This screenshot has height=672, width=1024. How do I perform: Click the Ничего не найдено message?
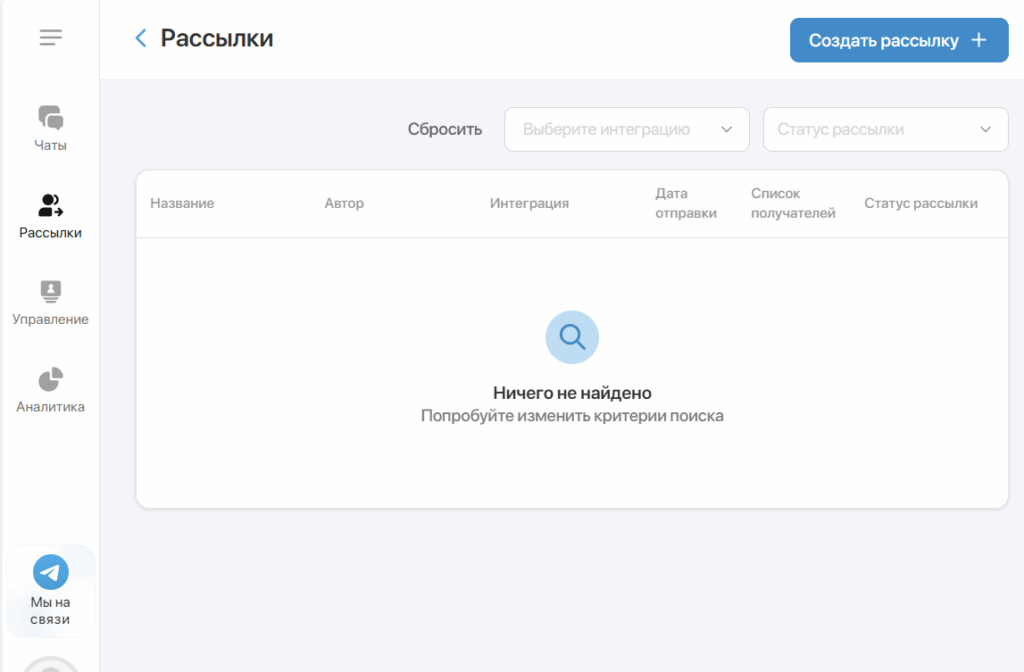(572, 392)
